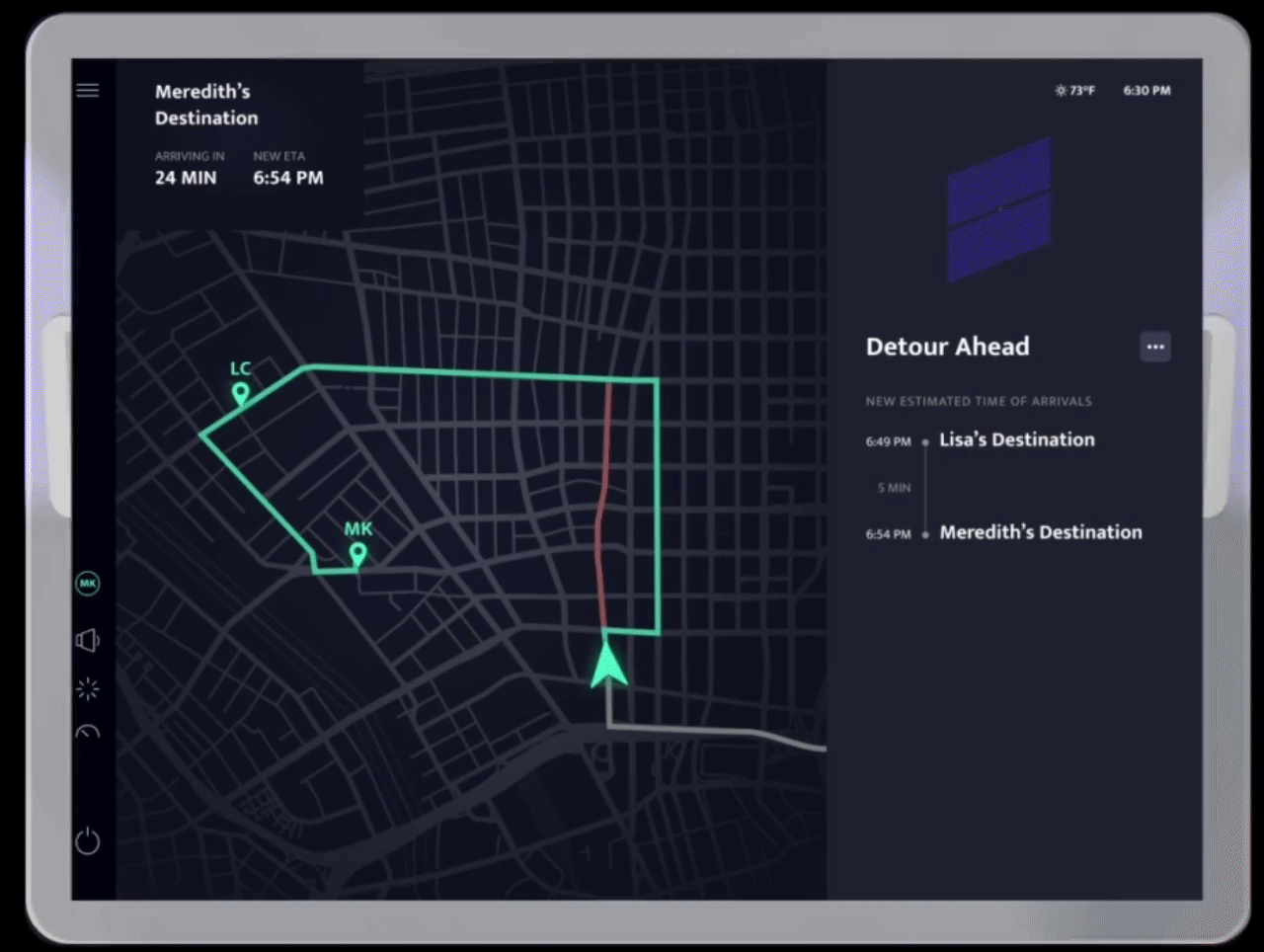Select the MK profile avatar in sidebar
This screenshot has width=1264, height=952.
(88, 584)
